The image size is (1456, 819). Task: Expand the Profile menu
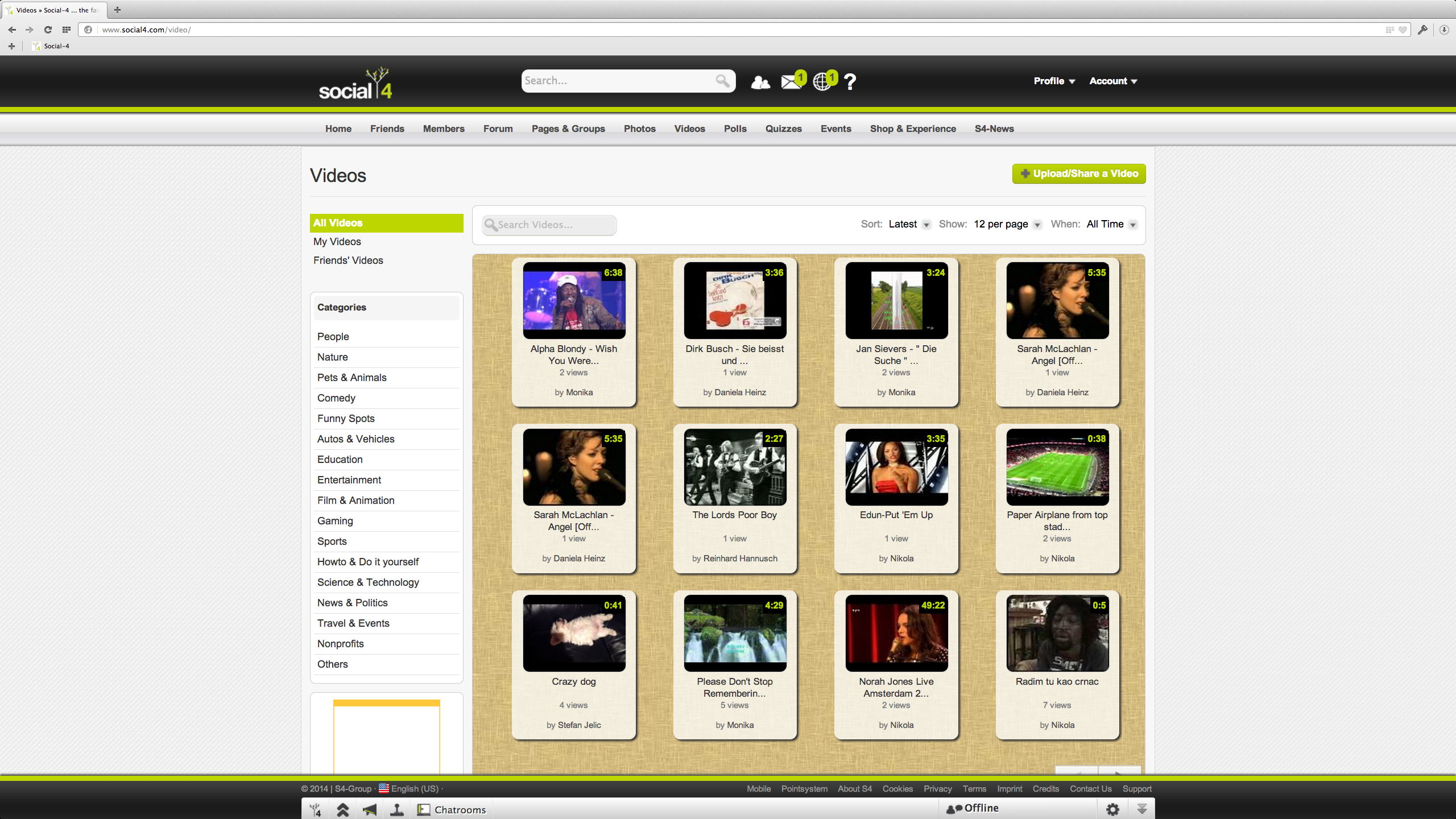pos(1054,81)
